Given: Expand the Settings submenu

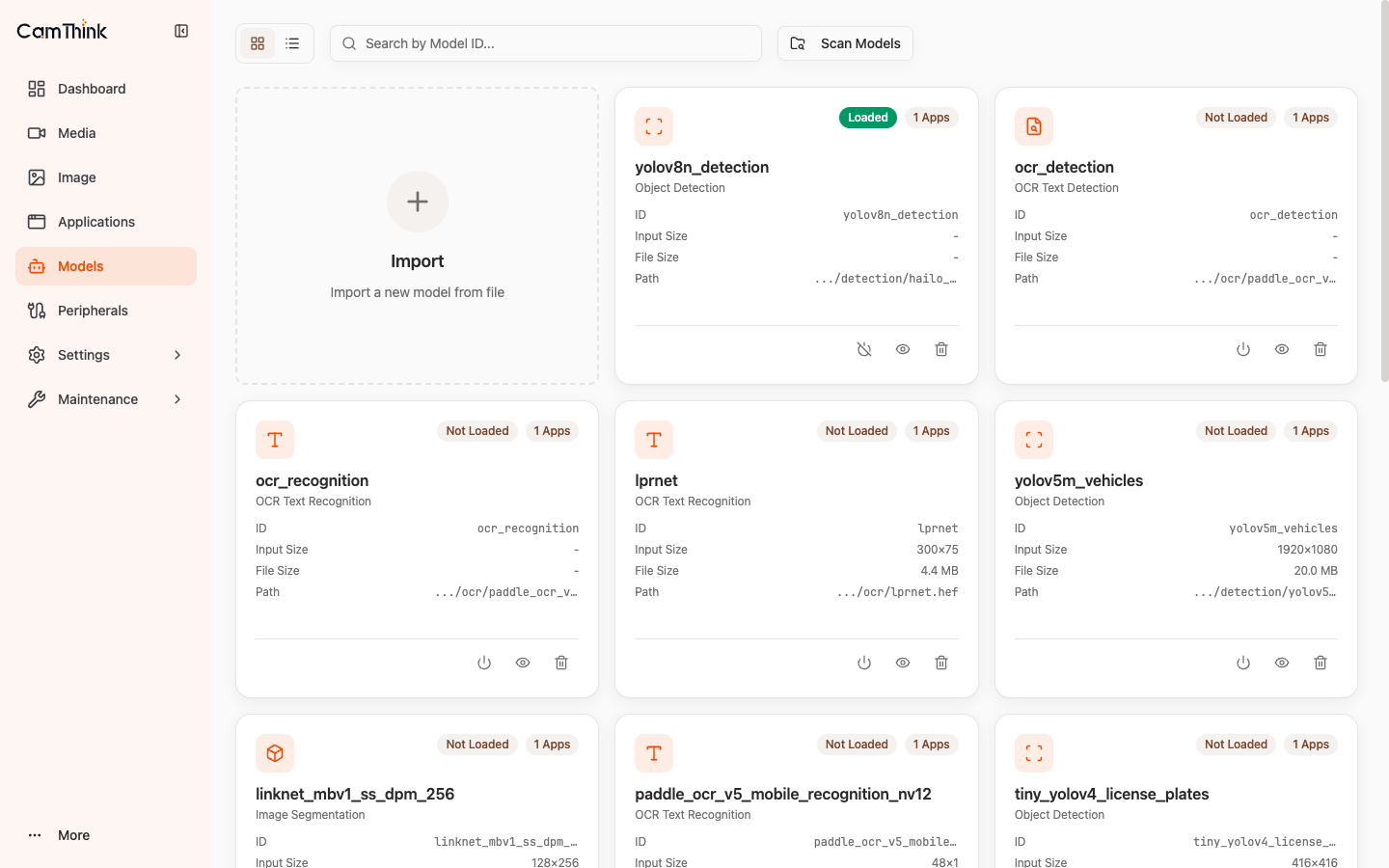Looking at the screenshot, I should coord(106,355).
